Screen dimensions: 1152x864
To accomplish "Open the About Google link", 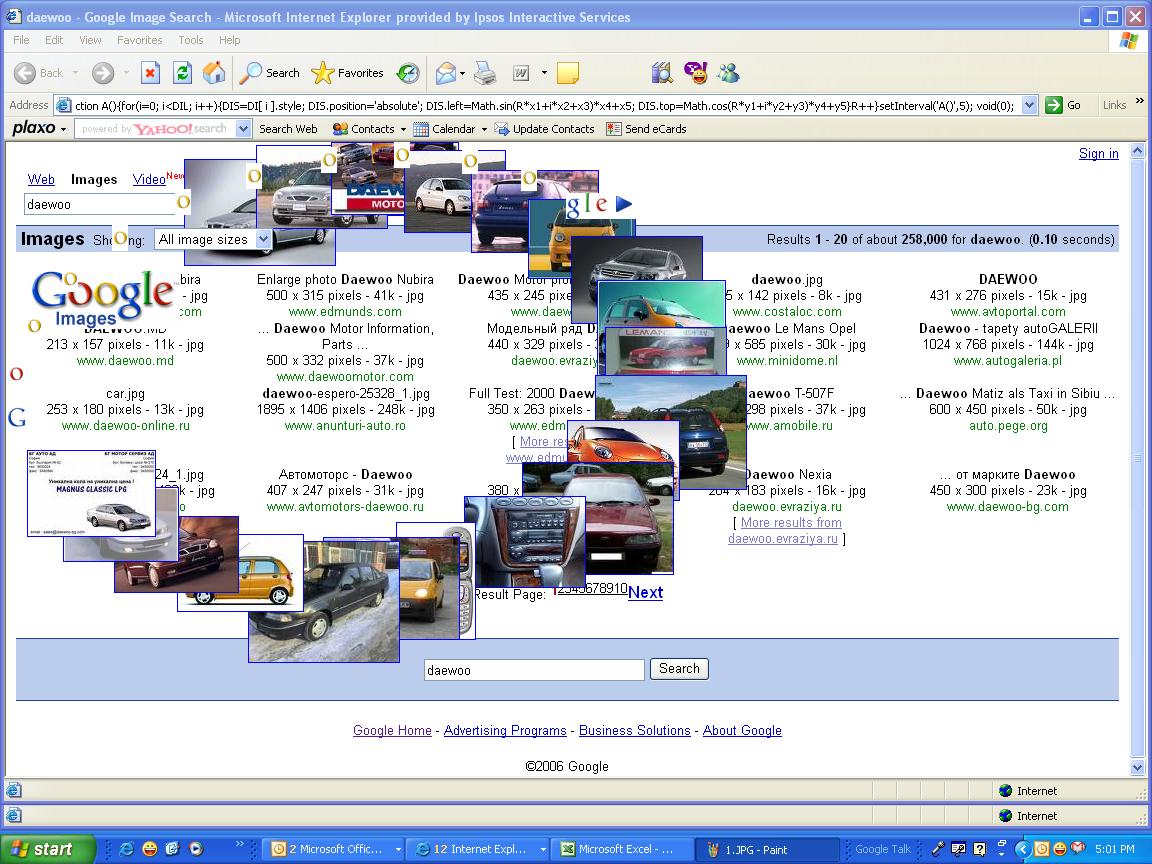I will pyautogui.click(x=742, y=730).
